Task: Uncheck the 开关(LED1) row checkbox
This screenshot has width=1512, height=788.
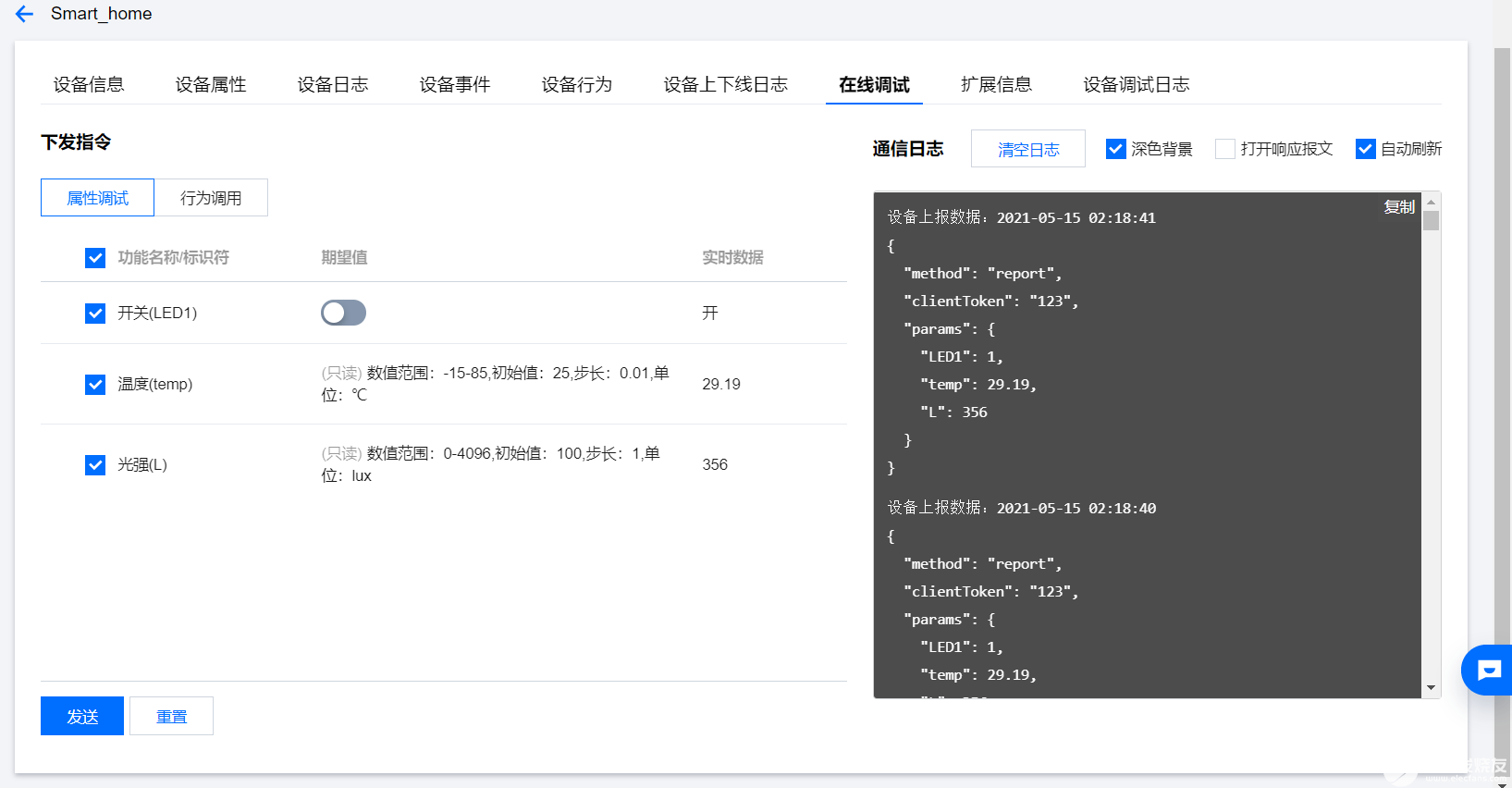Action: 95,314
